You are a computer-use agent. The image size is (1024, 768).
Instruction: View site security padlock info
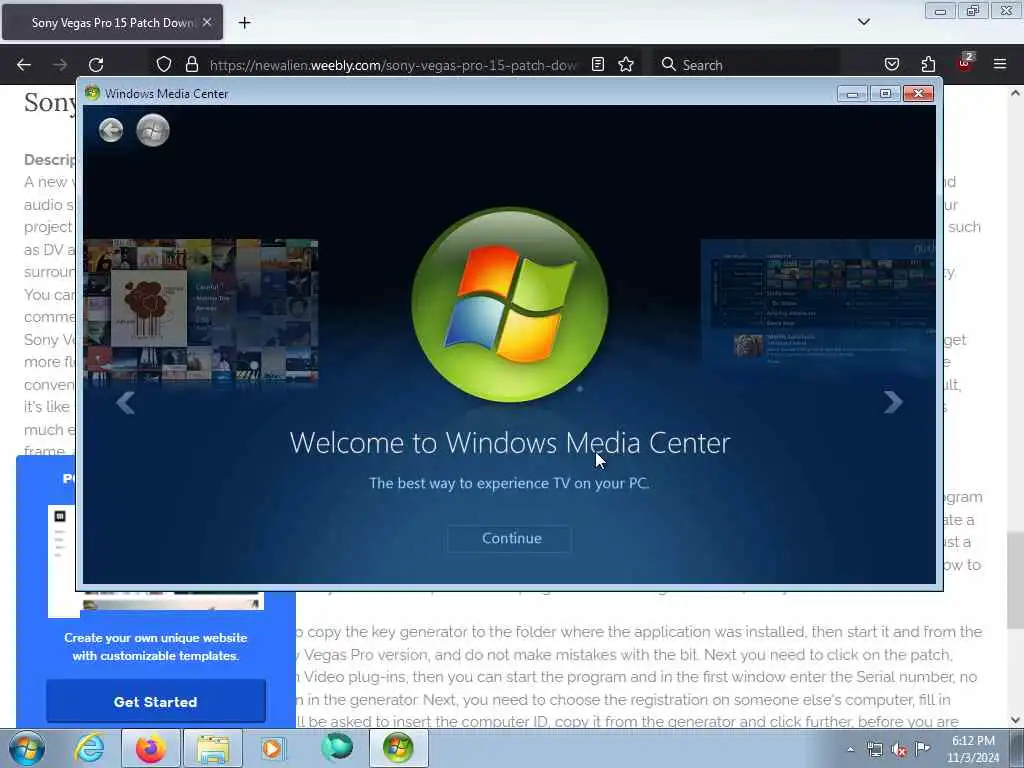click(x=191, y=65)
